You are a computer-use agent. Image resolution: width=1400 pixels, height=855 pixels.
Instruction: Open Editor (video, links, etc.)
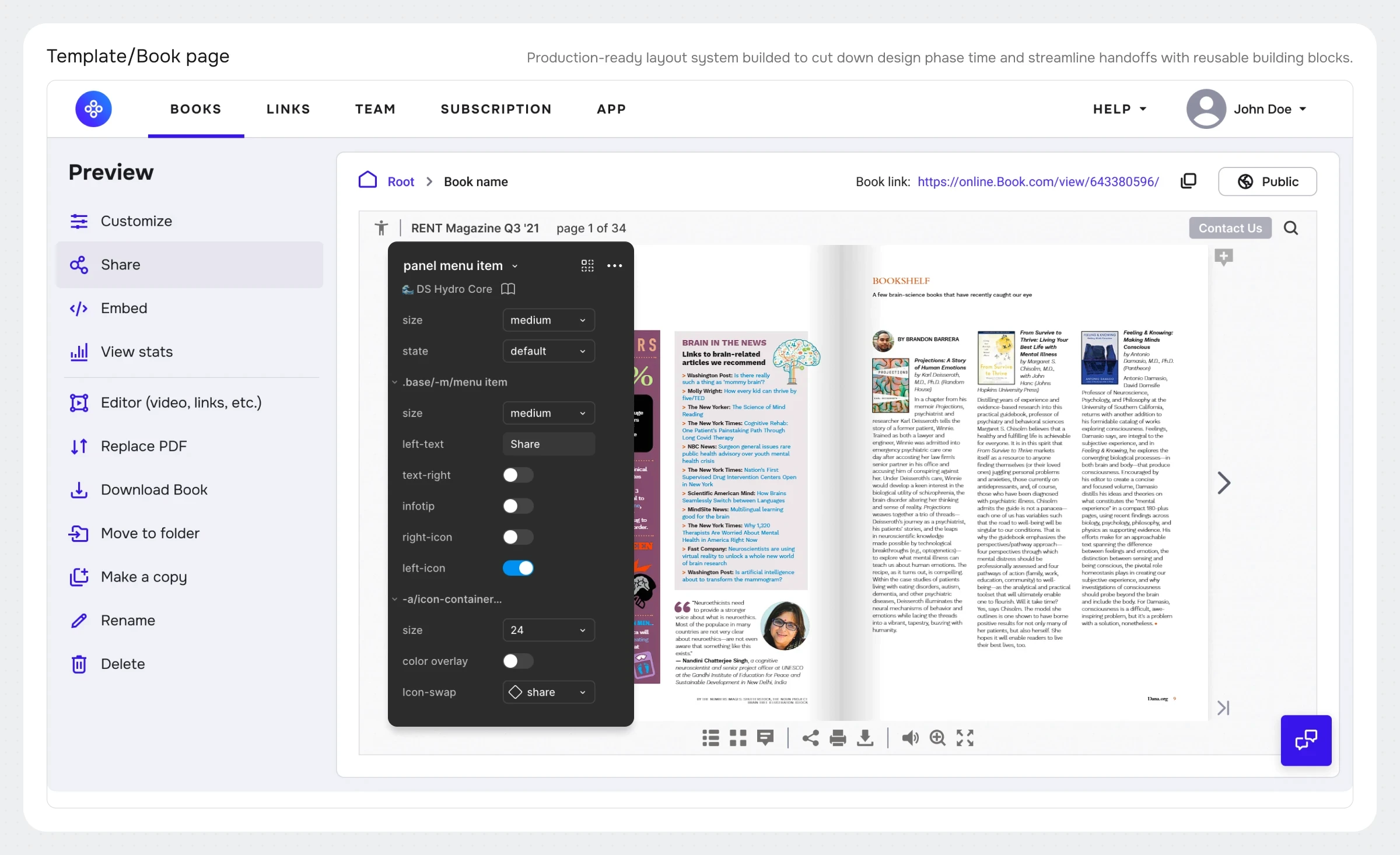coord(190,402)
